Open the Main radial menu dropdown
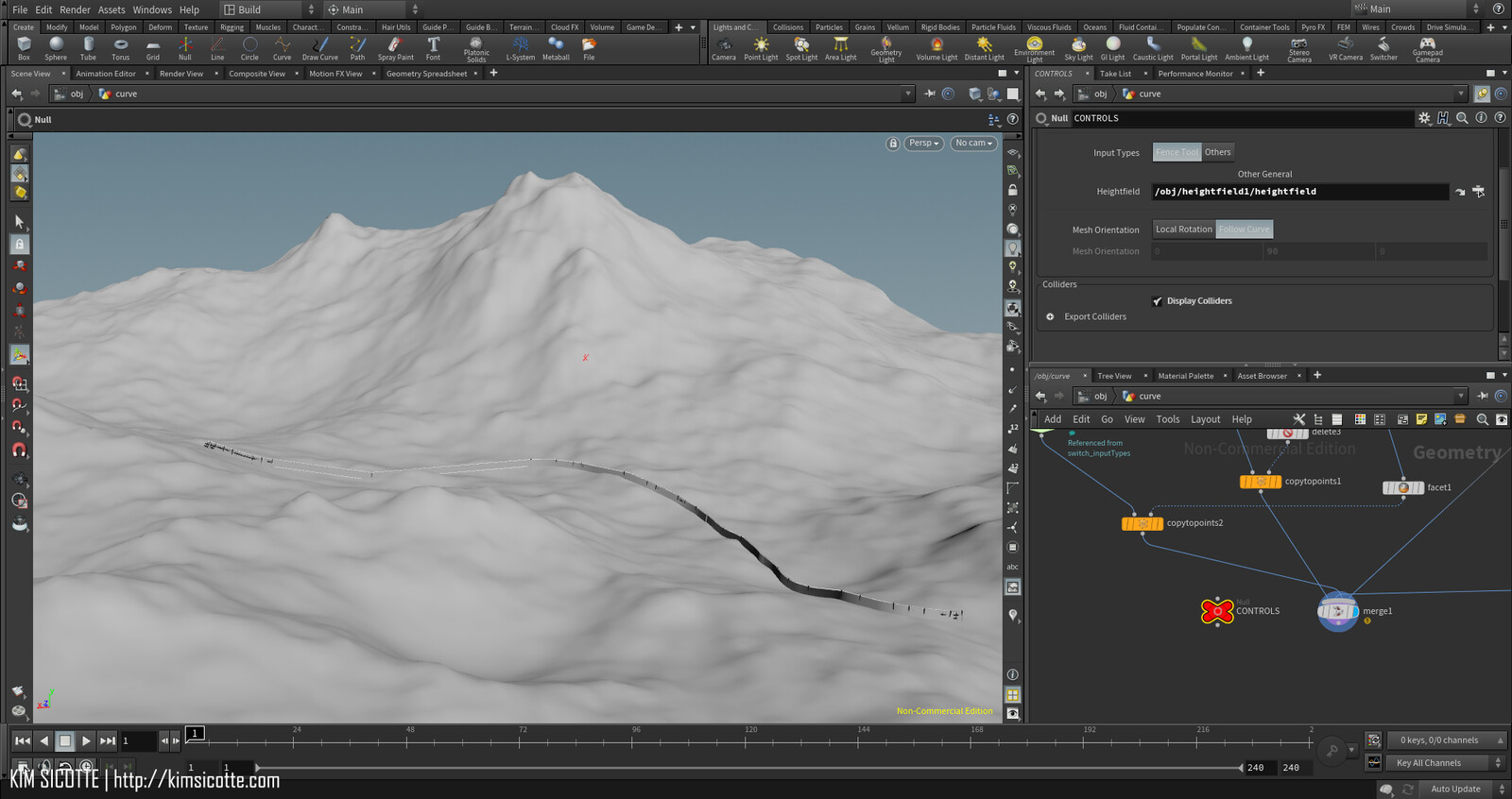The width and height of the screenshot is (1512, 799). (372, 9)
